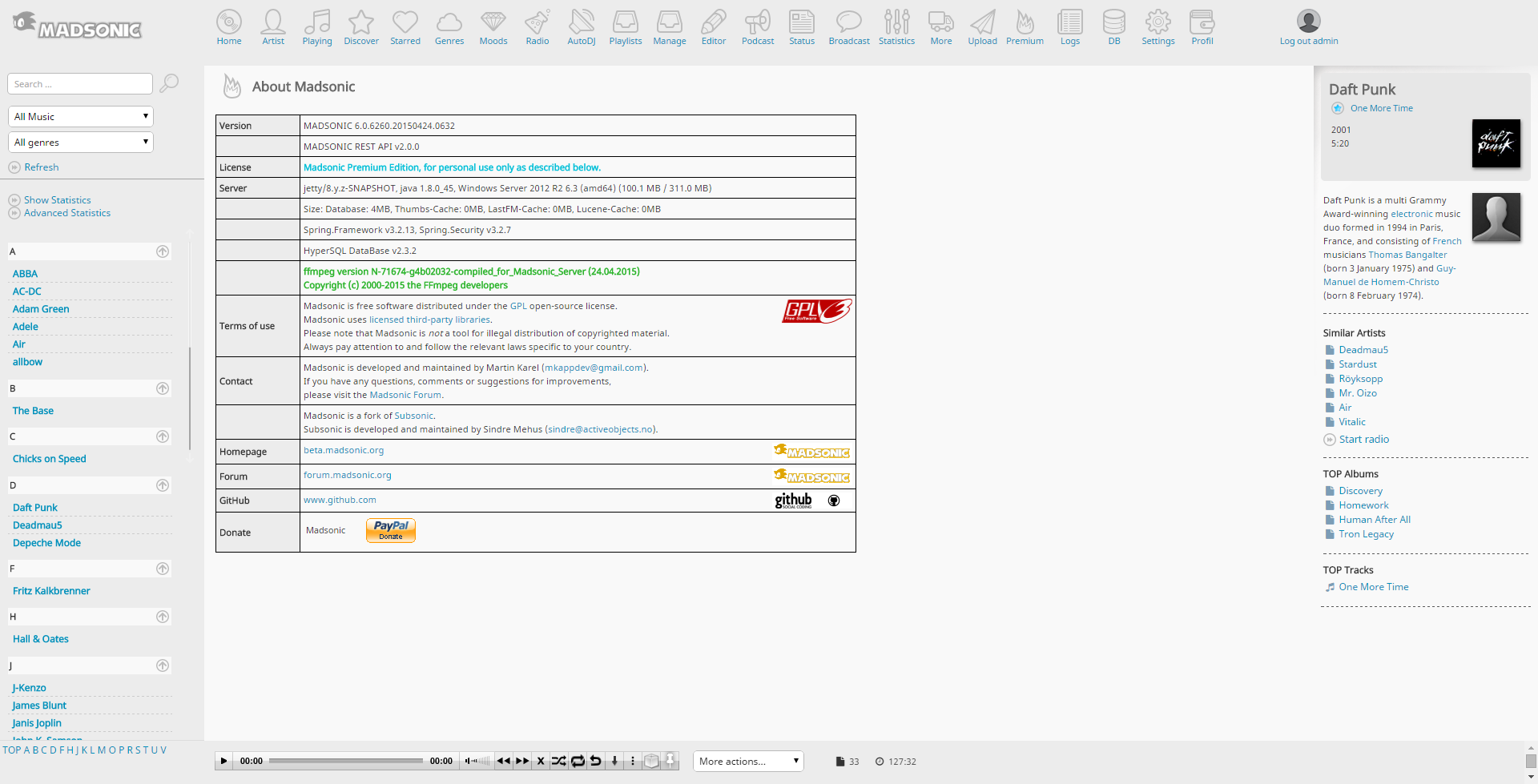Click the up arrow beside letter C

[x=163, y=436]
